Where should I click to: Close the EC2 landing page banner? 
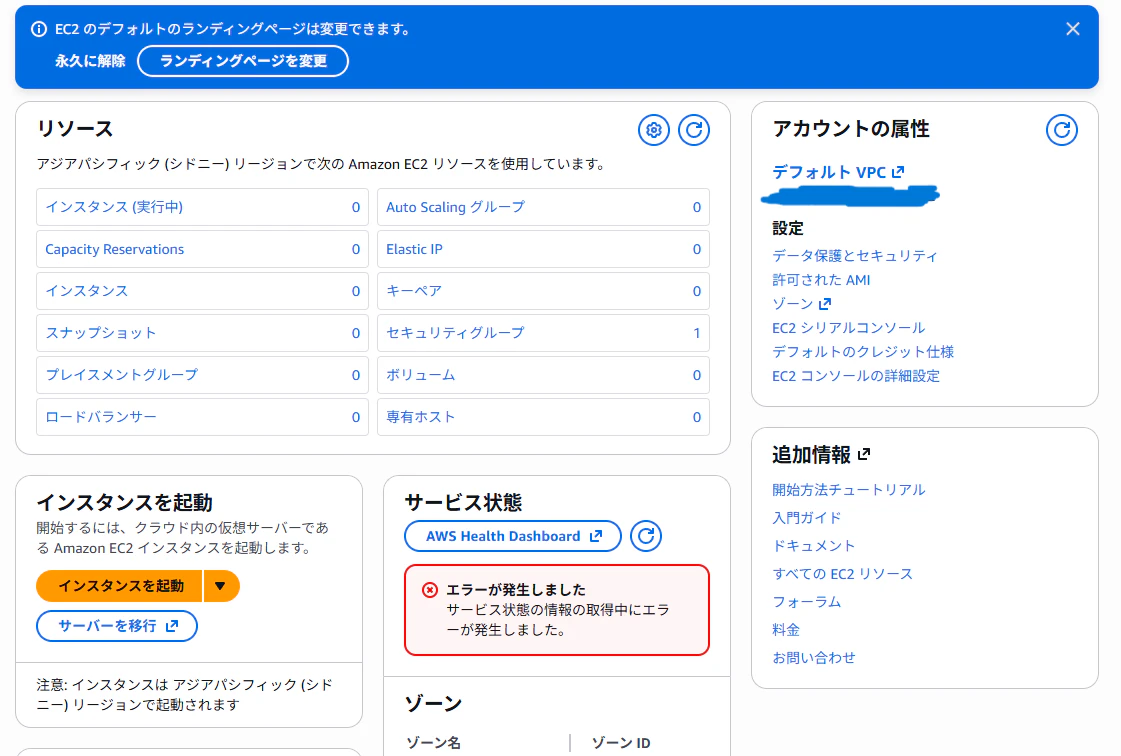[1072, 29]
